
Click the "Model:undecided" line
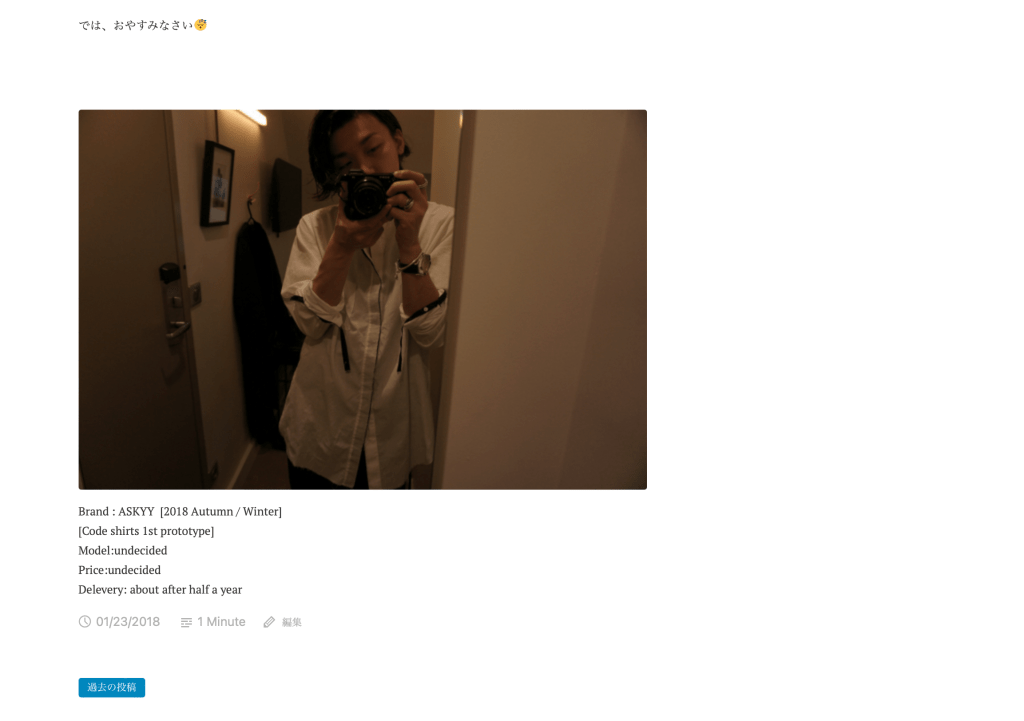(x=123, y=551)
